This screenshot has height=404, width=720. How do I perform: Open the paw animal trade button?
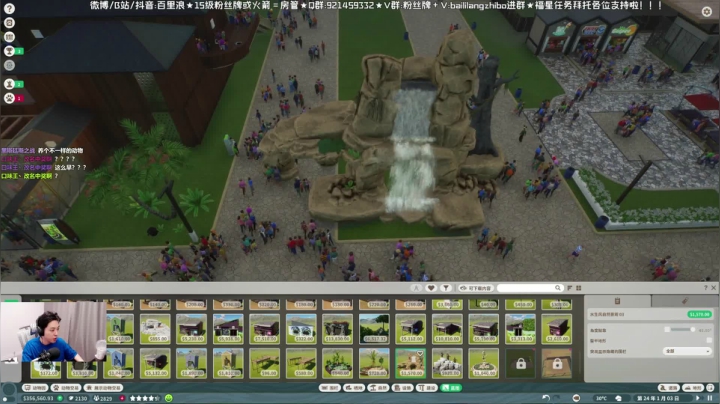pos(66,388)
